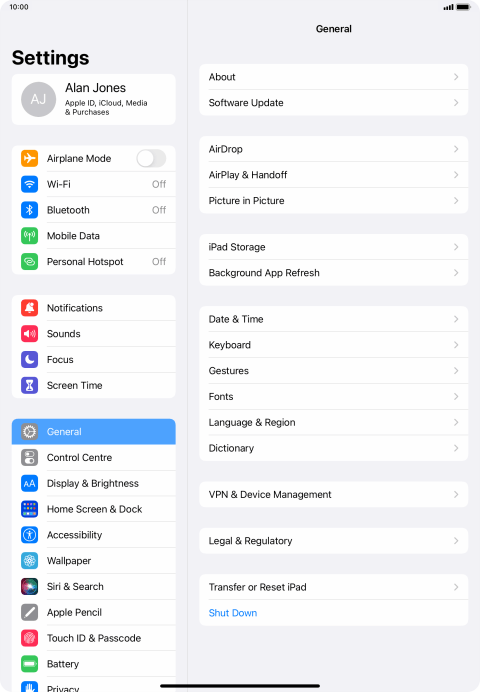Open Display & Brightness settings

tap(94, 483)
